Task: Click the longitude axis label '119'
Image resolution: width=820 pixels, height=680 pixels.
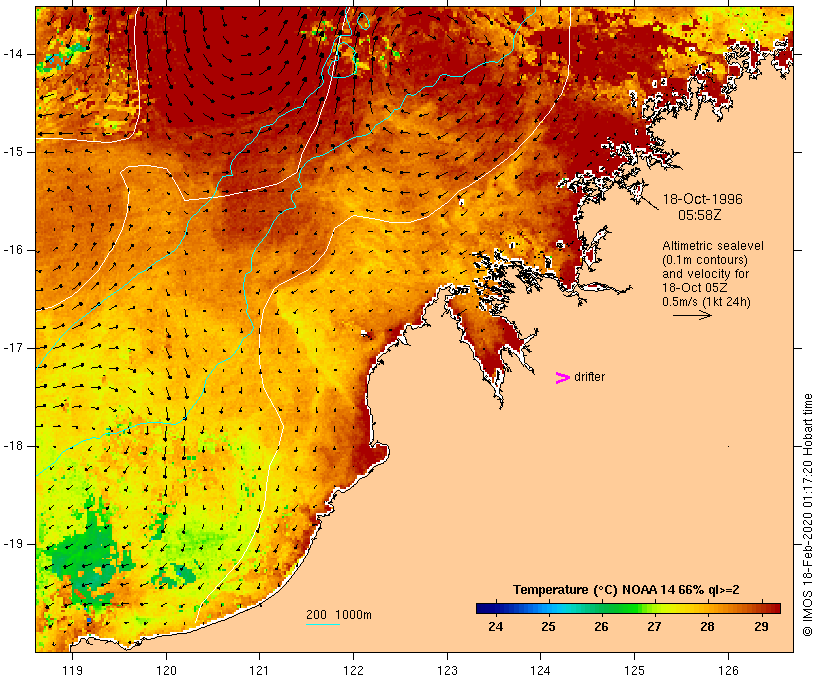Action: (72, 670)
